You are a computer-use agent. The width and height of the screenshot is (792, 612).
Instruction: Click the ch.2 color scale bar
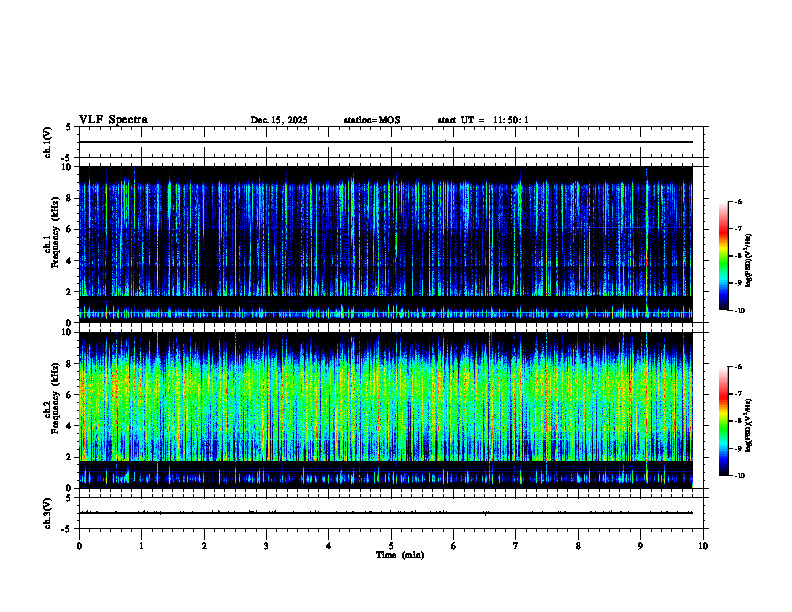[x=723, y=421]
